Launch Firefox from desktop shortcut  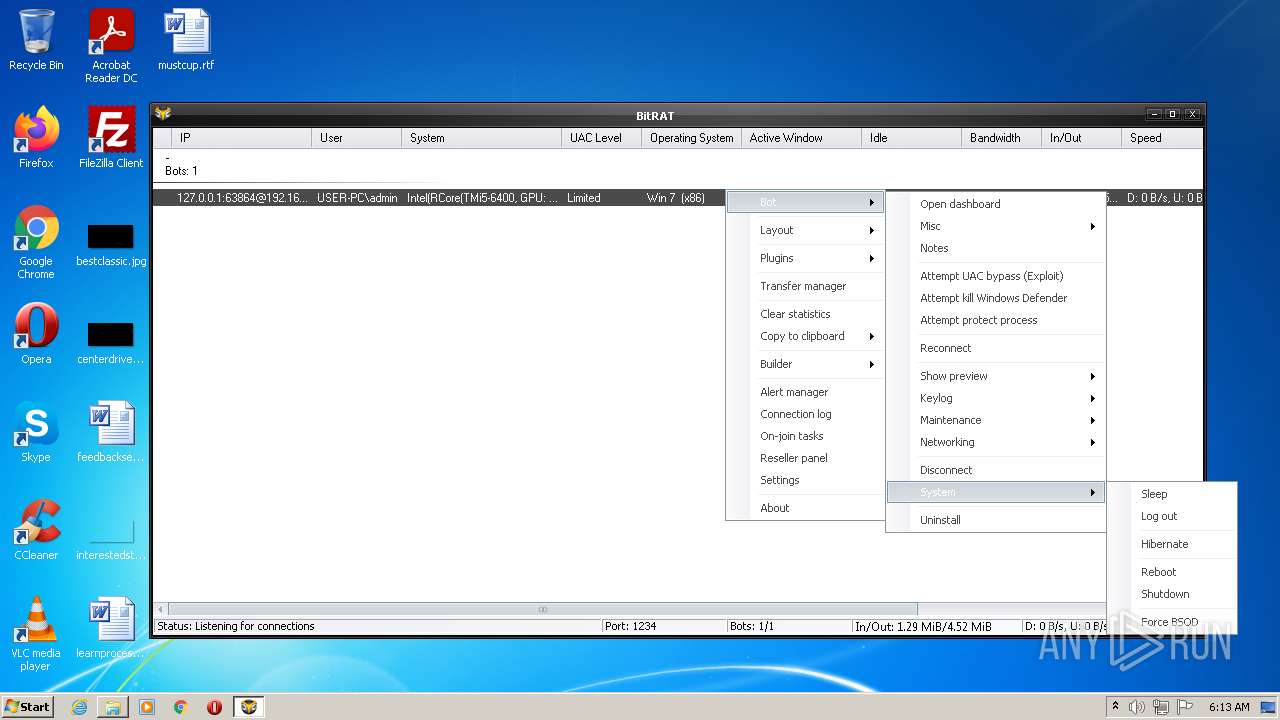(x=36, y=138)
